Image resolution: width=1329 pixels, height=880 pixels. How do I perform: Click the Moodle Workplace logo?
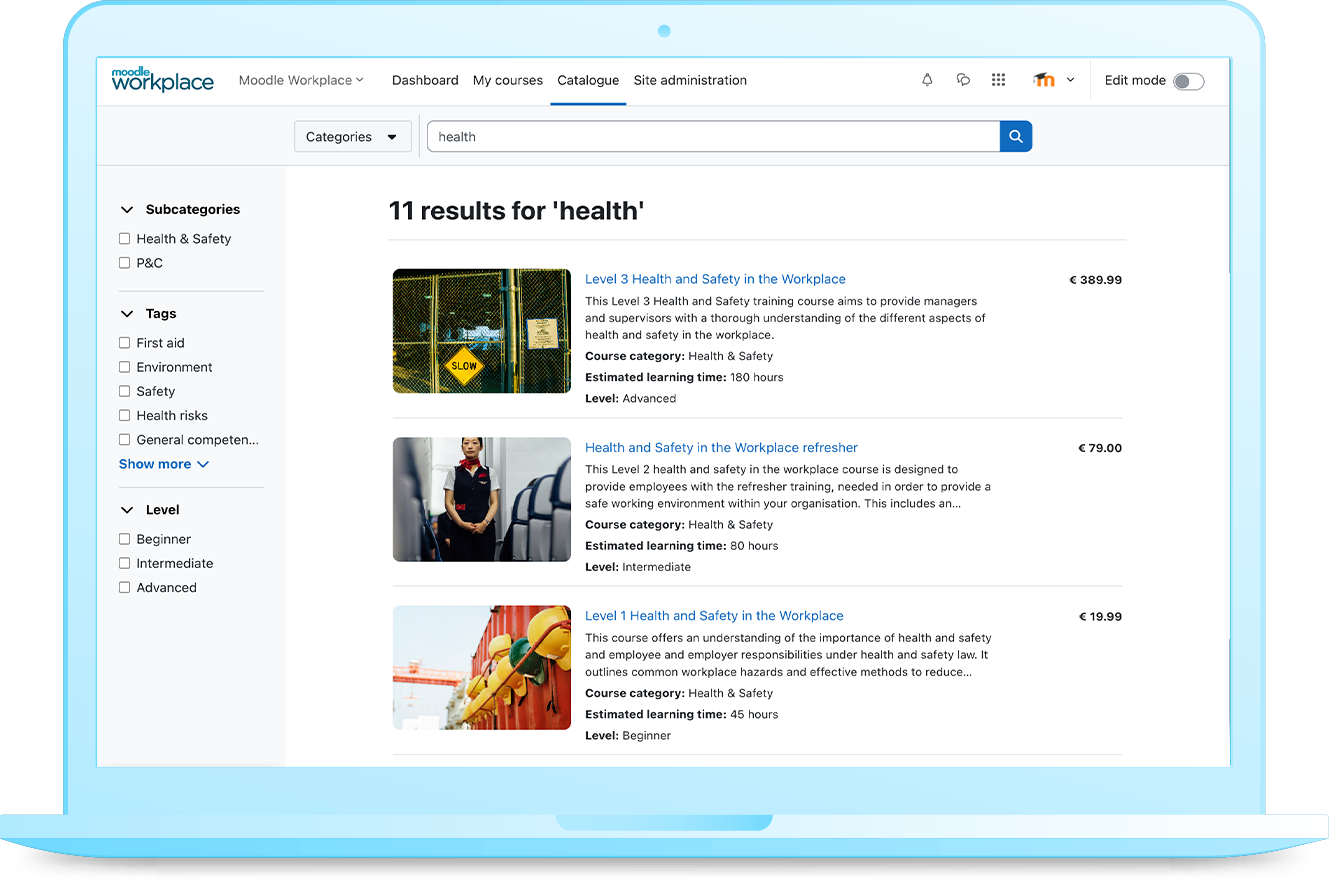(x=162, y=80)
